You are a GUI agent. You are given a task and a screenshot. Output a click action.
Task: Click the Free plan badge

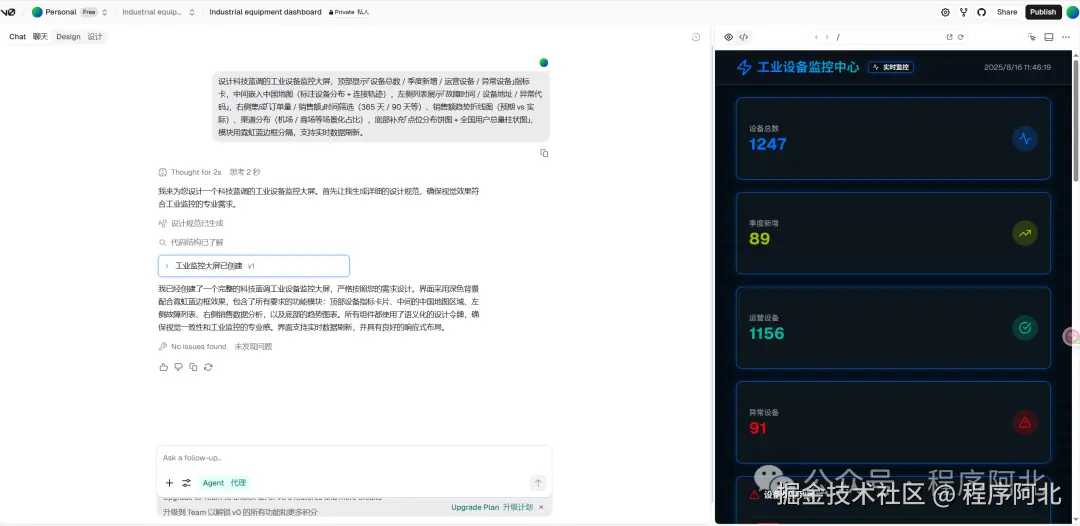(89, 12)
